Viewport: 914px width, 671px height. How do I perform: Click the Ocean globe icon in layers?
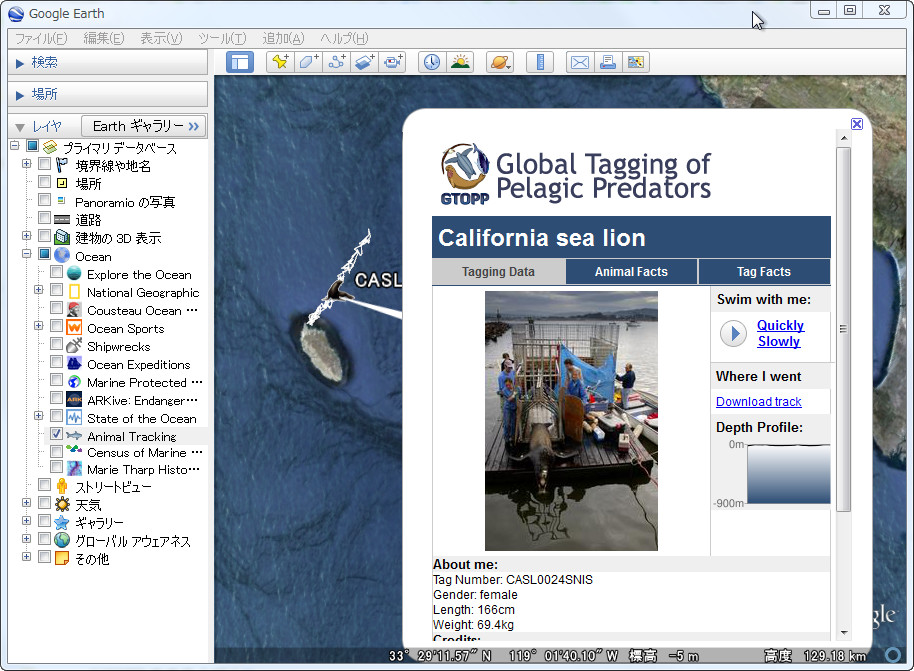[62, 255]
